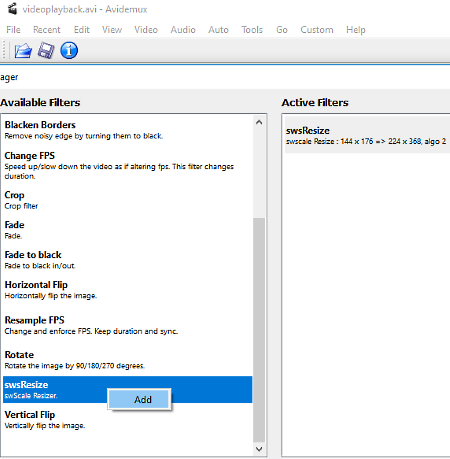Click the filter list scroll-up arrow
450x459 pixels.
point(259,122)
